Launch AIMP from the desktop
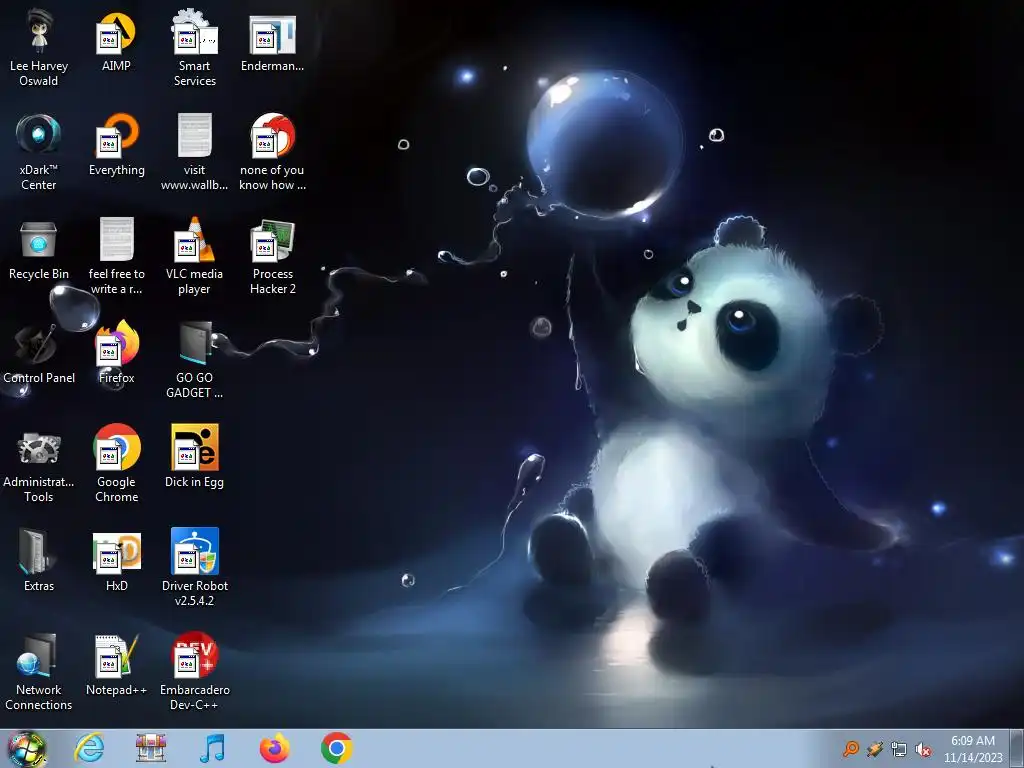 (116, 40)
